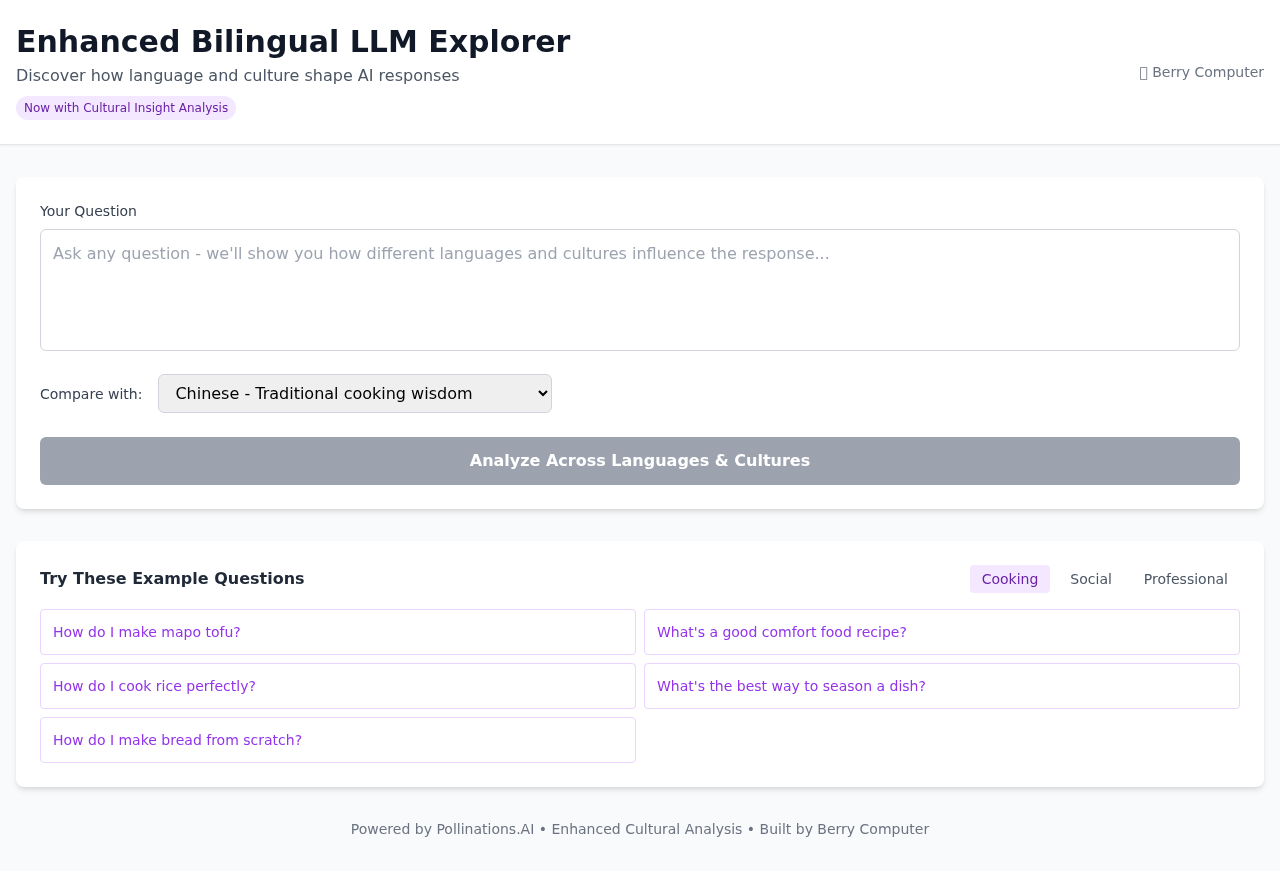
Task: Click inside the question input box
Action: coord(640,290)
